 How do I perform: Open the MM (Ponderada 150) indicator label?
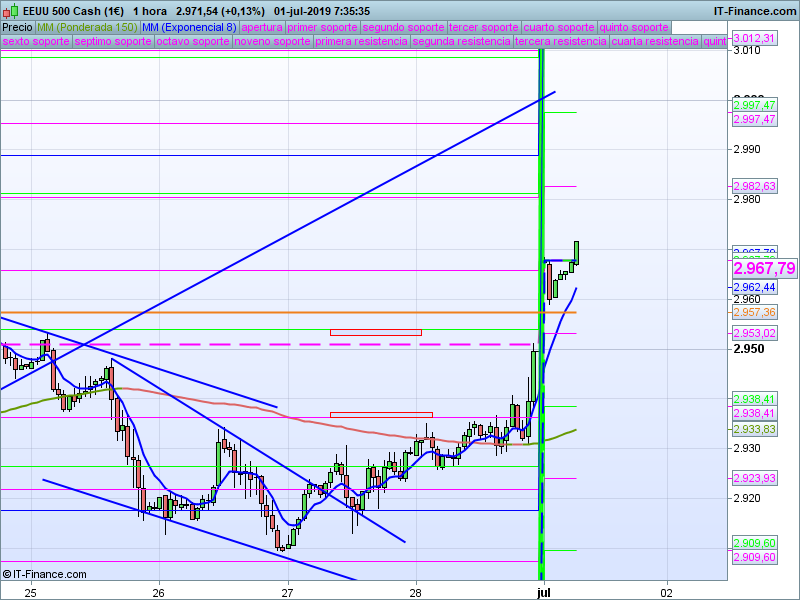click(x=87, y=27)
